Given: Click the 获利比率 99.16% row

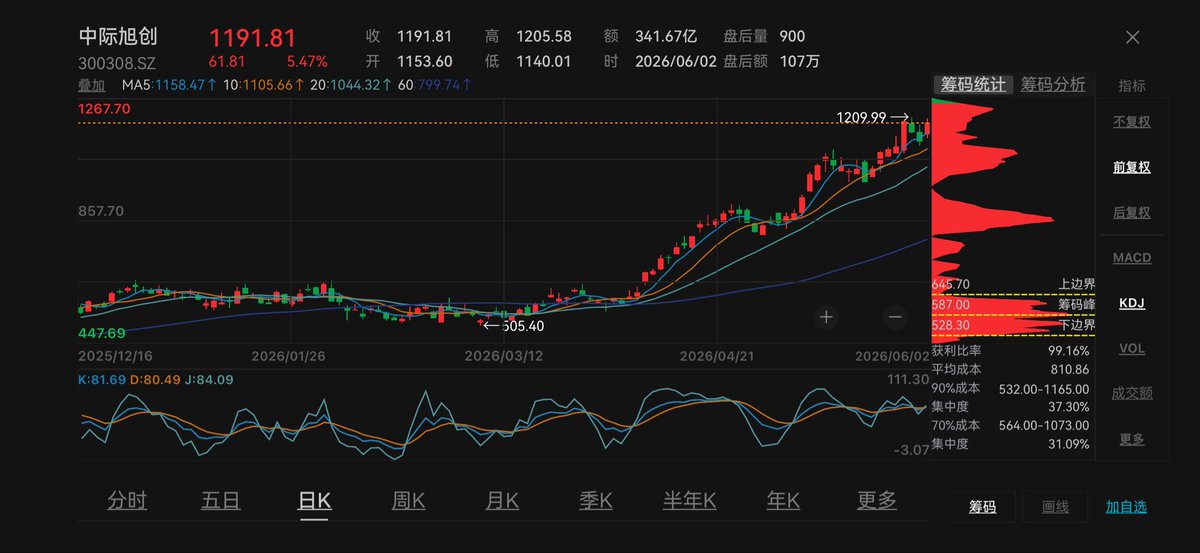Looking at the screenshot, I should pos(1010,351).
